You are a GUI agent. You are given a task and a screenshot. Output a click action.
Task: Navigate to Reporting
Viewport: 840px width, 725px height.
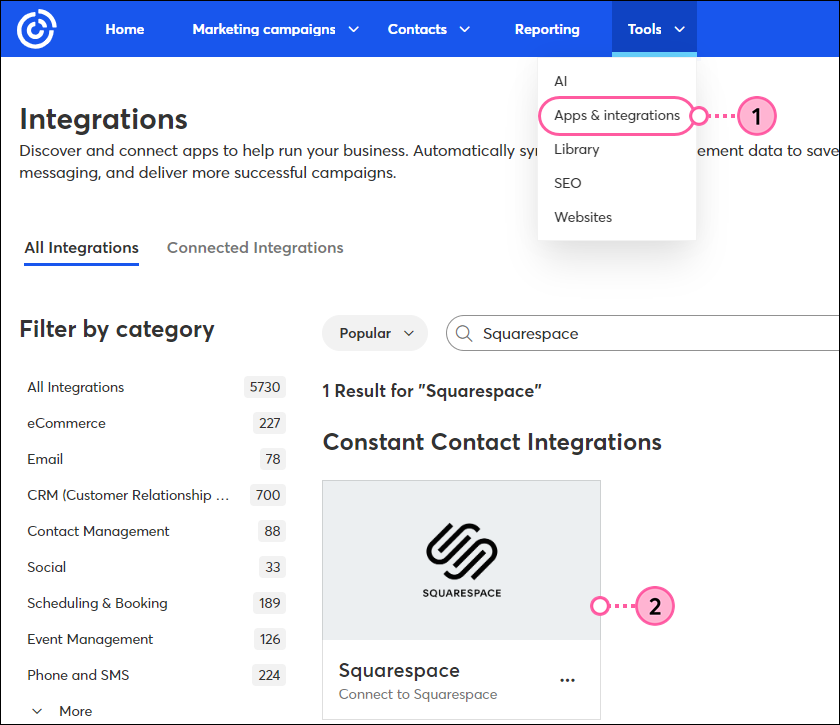pos(547,29)
